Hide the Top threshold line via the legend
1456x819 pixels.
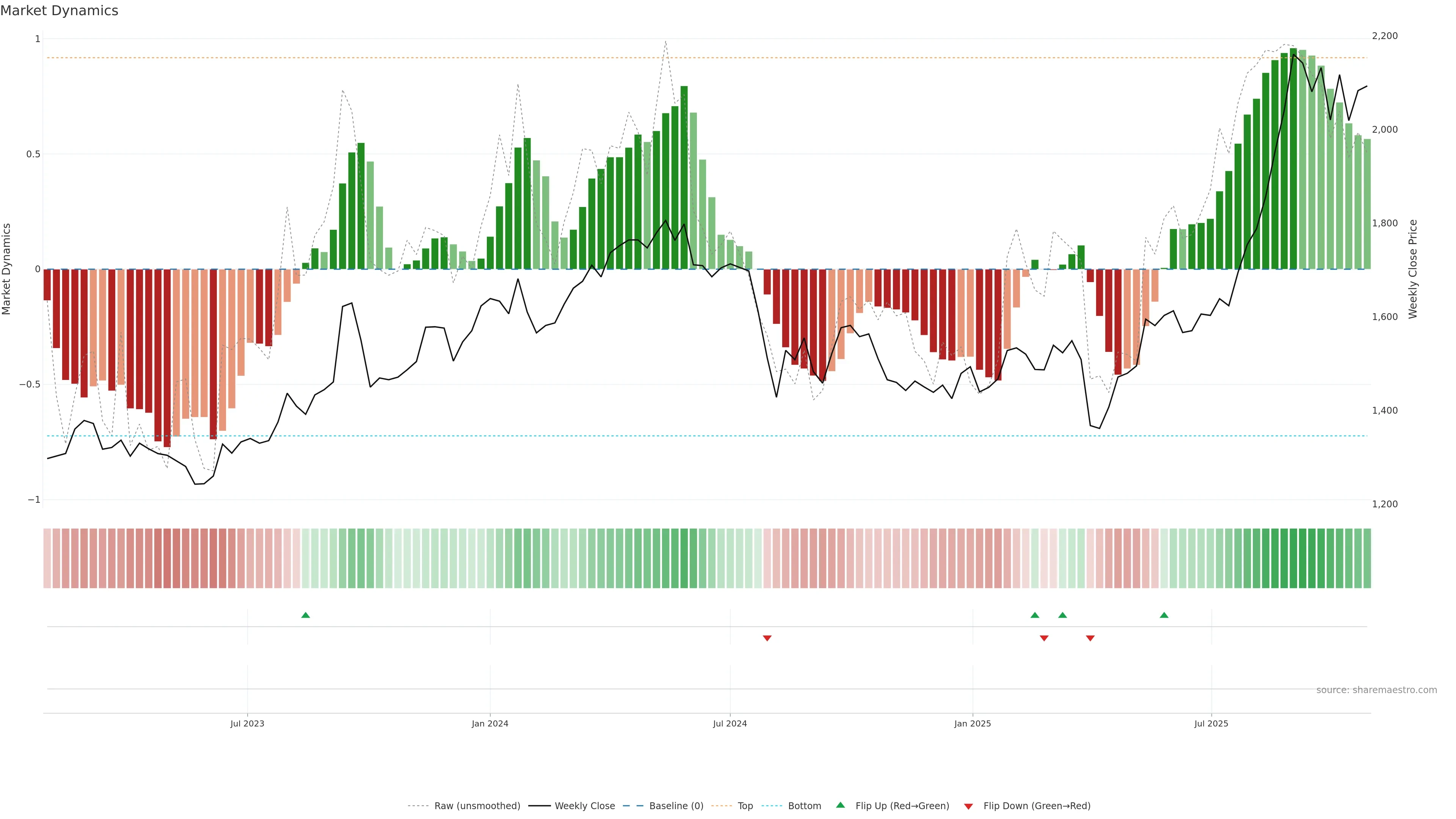(x=745, y=806)
